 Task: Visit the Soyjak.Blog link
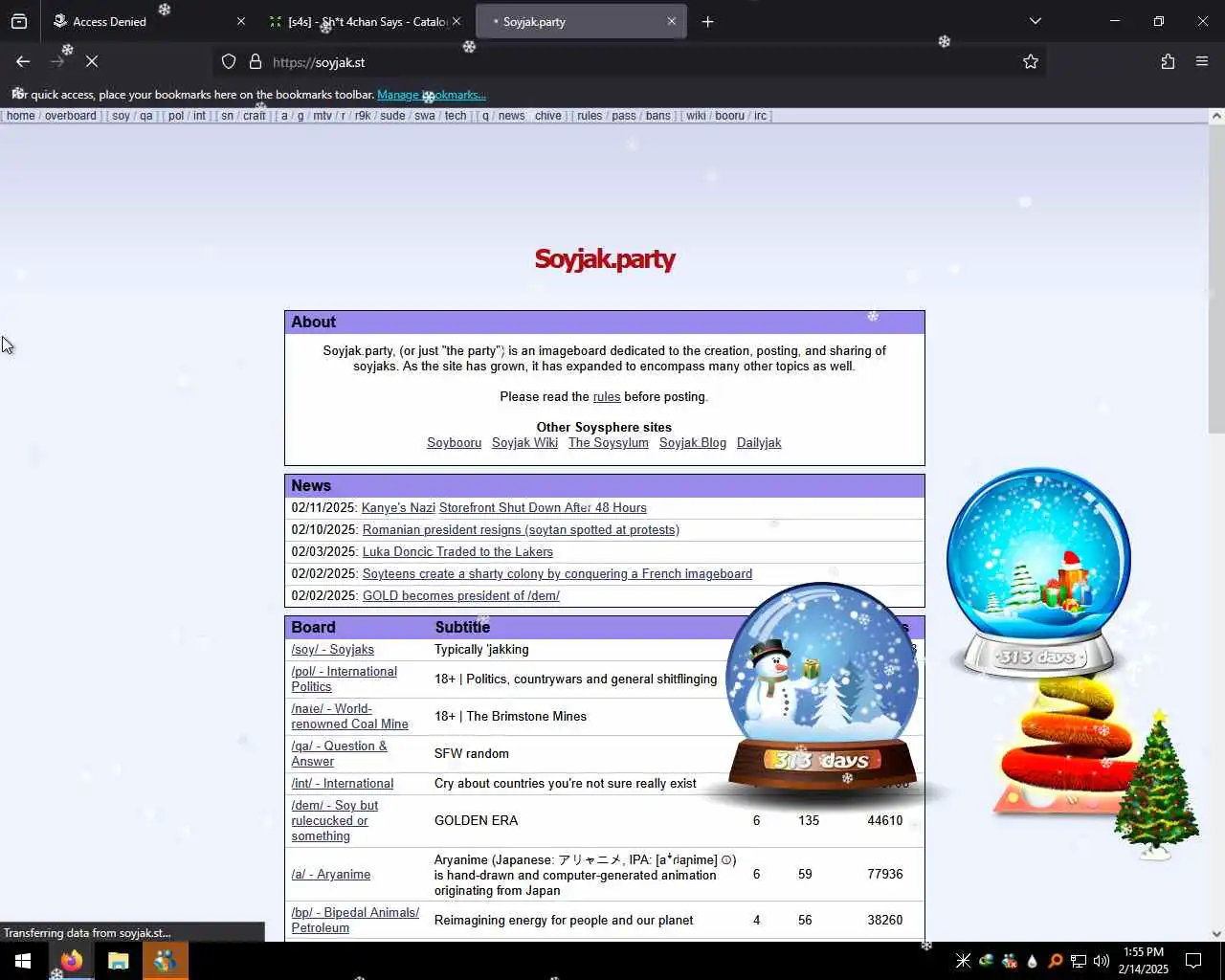point(693,442)
